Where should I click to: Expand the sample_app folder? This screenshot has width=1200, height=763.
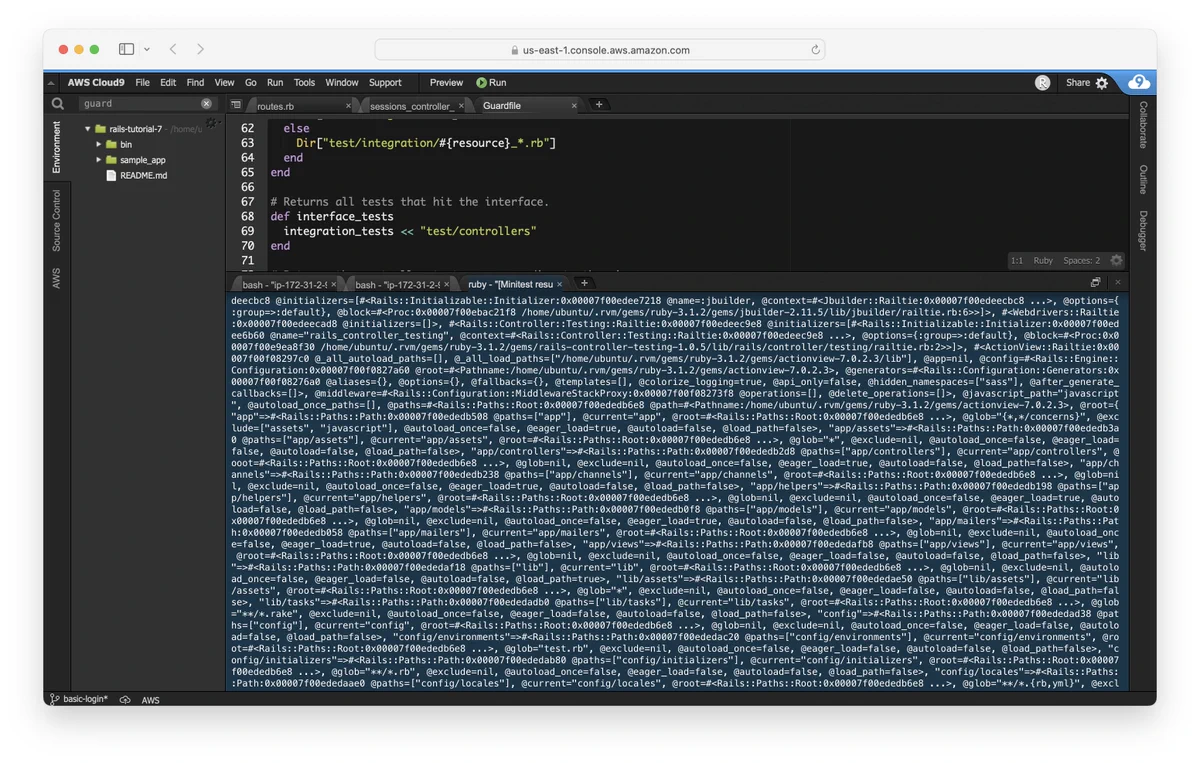click(x=99, y=159)
